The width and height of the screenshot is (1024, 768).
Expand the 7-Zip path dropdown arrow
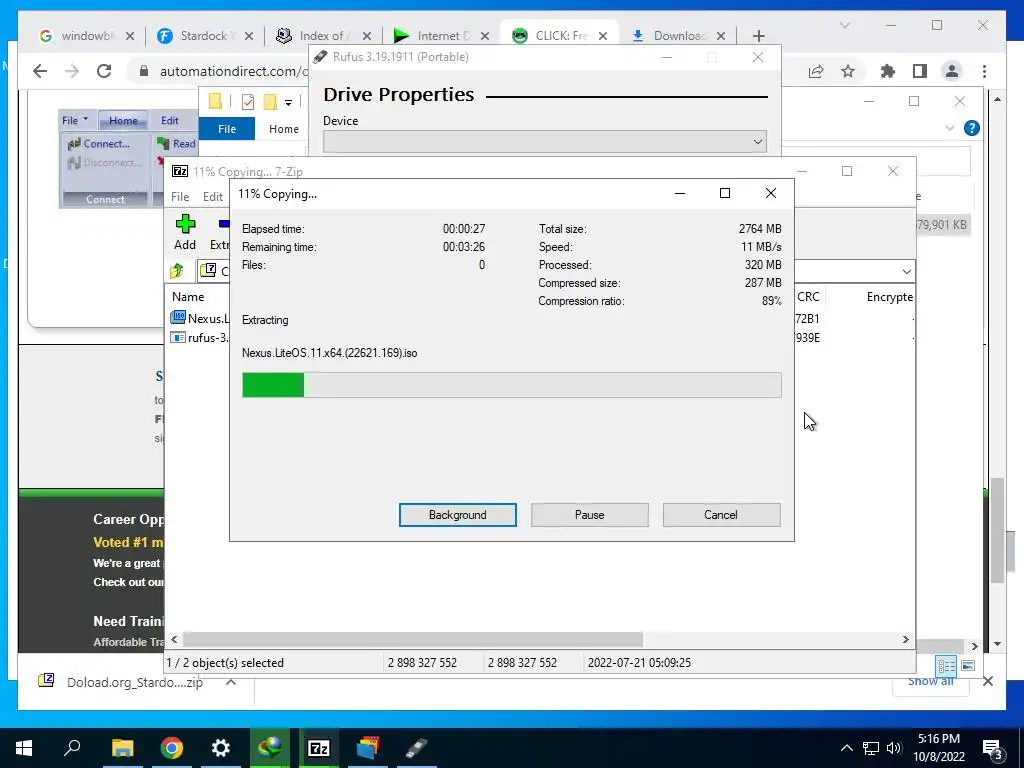click(x=906, y=271)
